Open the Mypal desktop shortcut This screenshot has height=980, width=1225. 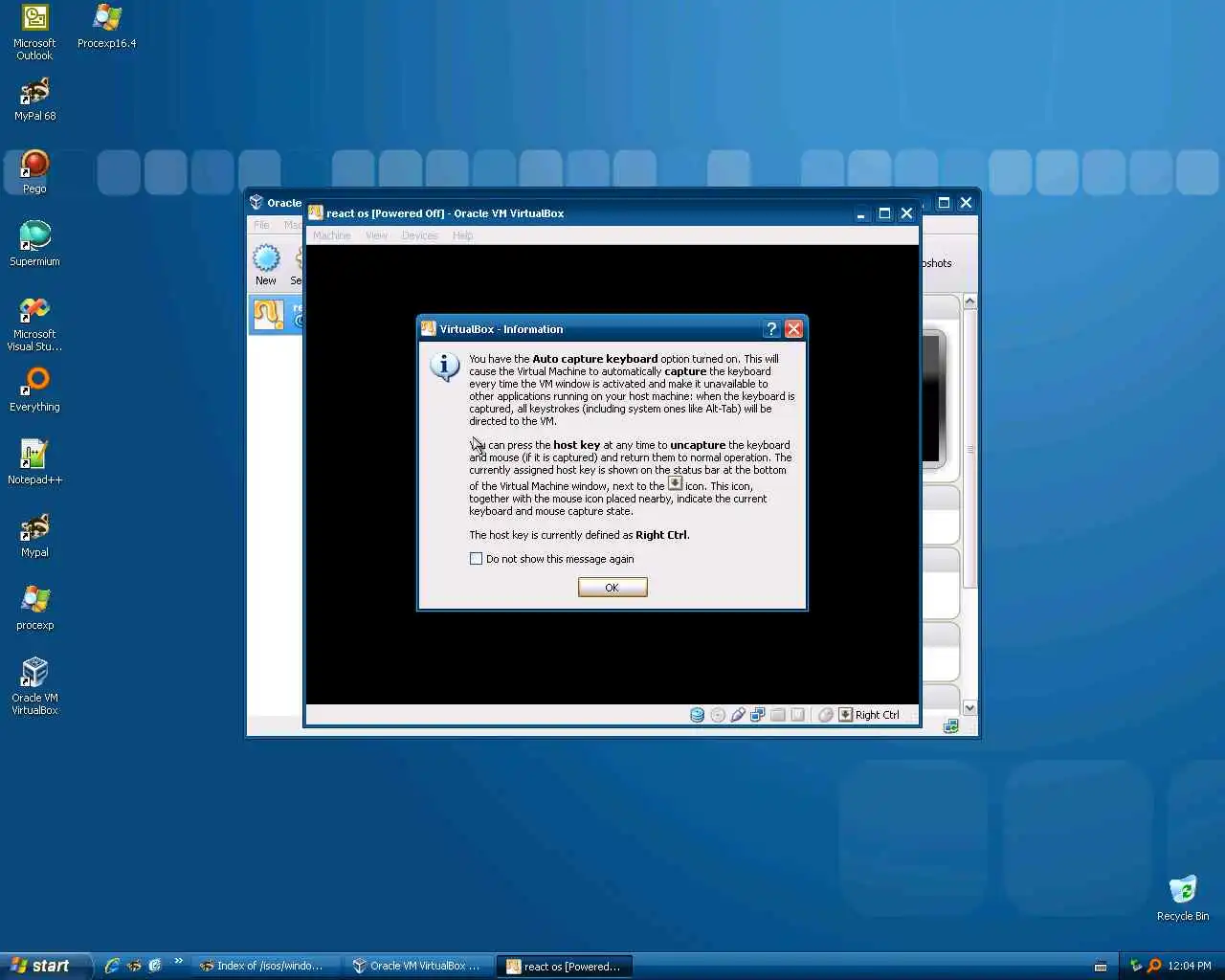click(x=34, y=536)
